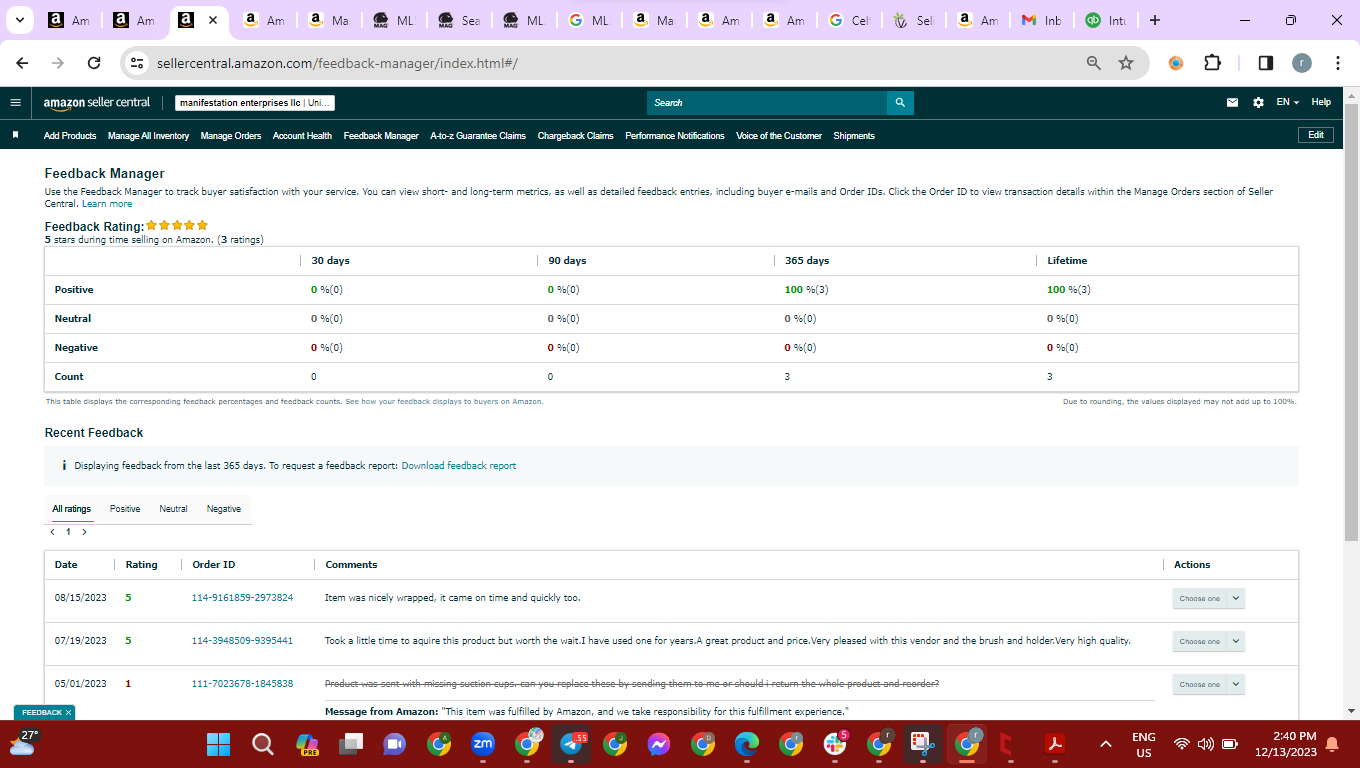Open Telegram from the taskbar

click(x=572, y=744)
